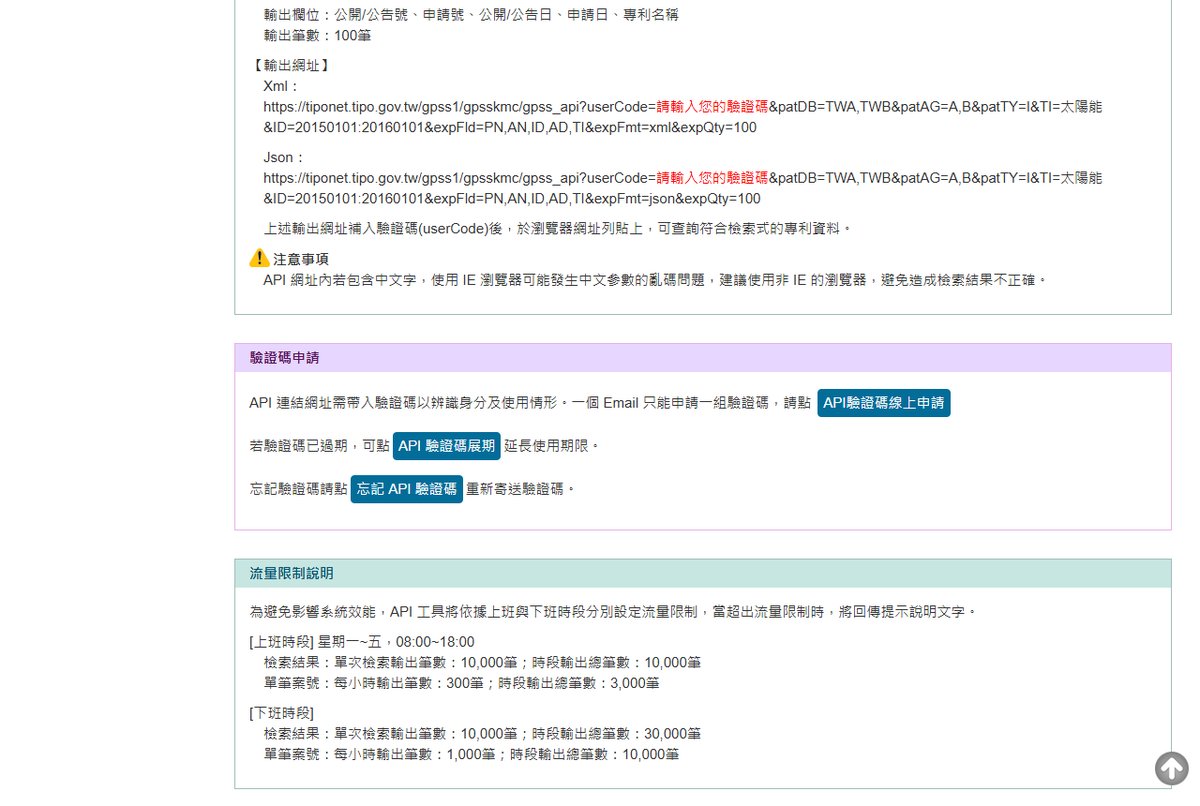
Task: Click the 流量限制說明 section header
Action: (x=703, y=573)
